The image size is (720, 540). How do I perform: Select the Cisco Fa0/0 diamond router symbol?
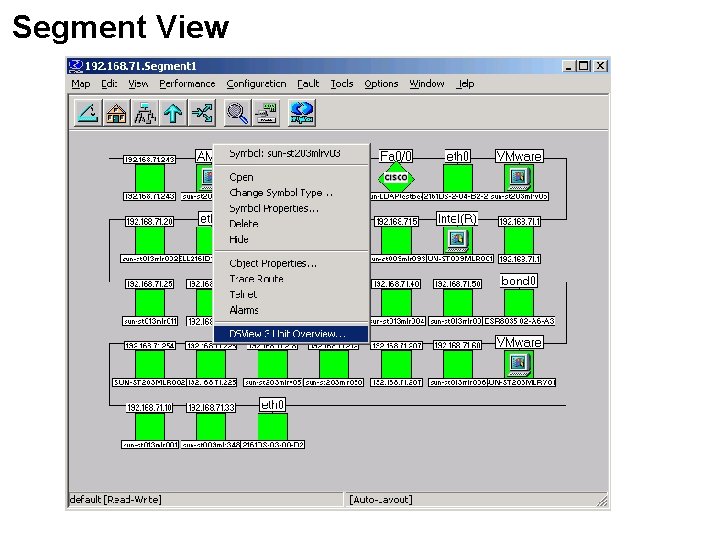(396, 178)
